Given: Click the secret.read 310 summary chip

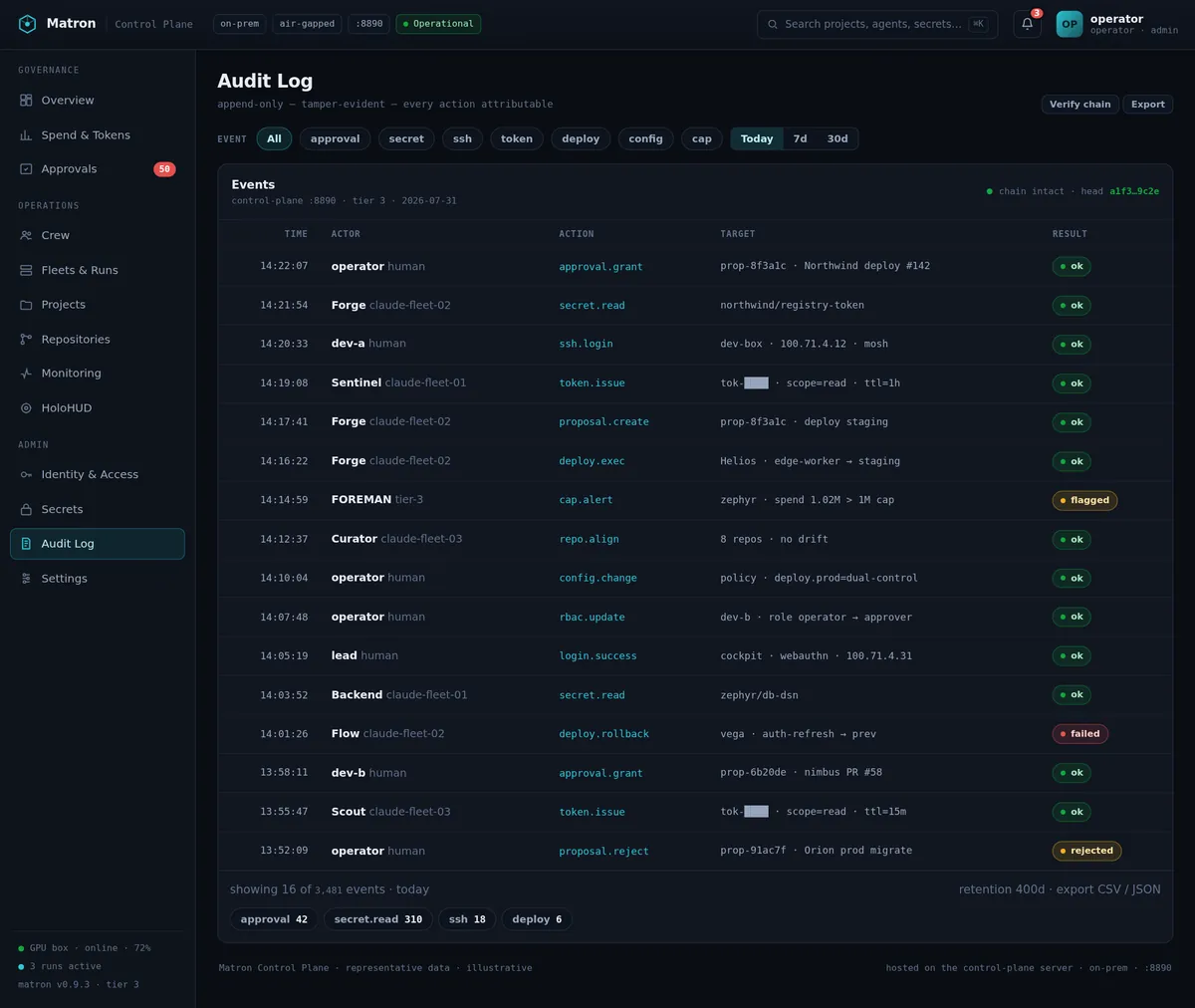Looking at the screenshot, I should 378,919.
